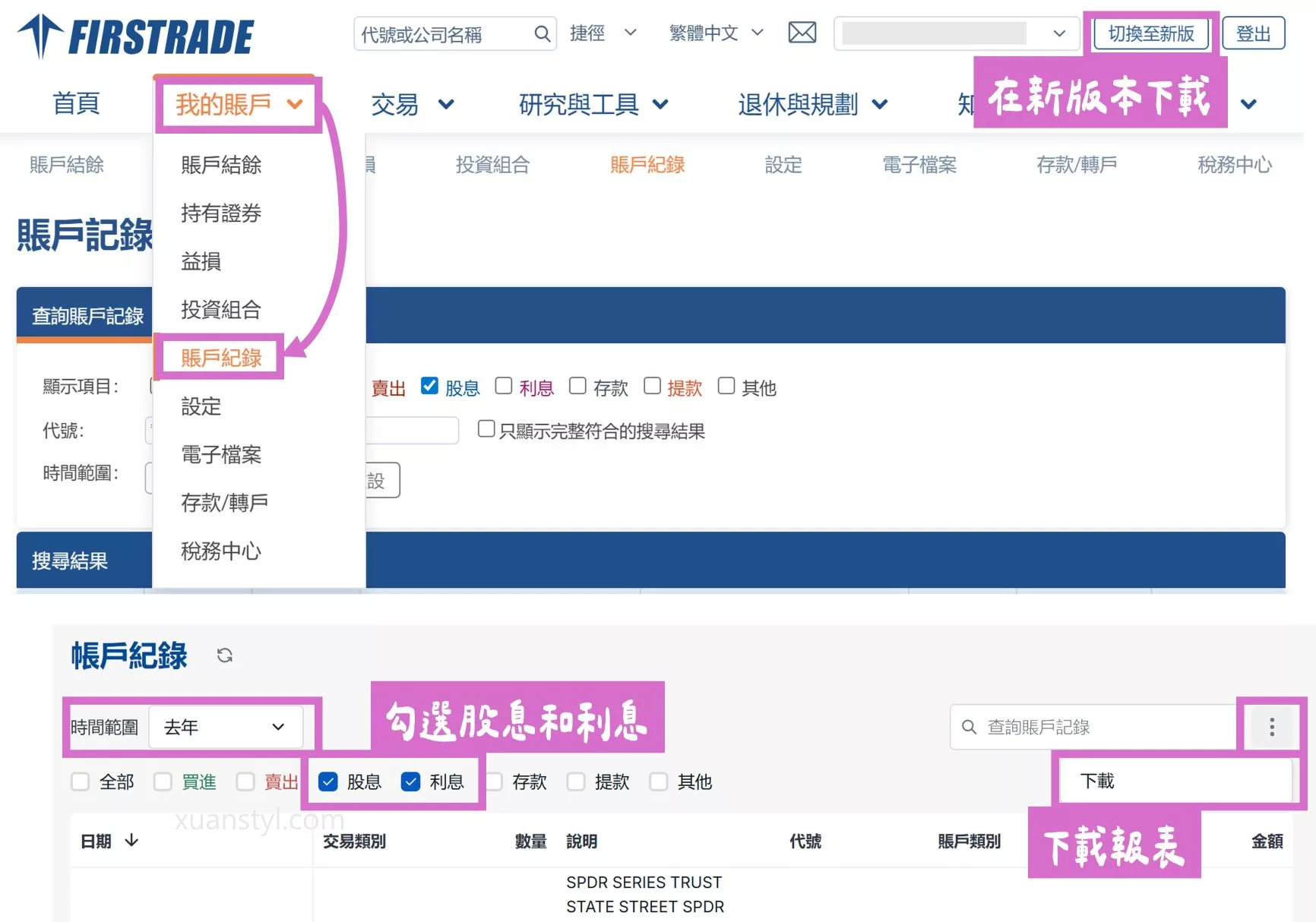Open the 時間範圍 去年 dropdown

(226, 727)
